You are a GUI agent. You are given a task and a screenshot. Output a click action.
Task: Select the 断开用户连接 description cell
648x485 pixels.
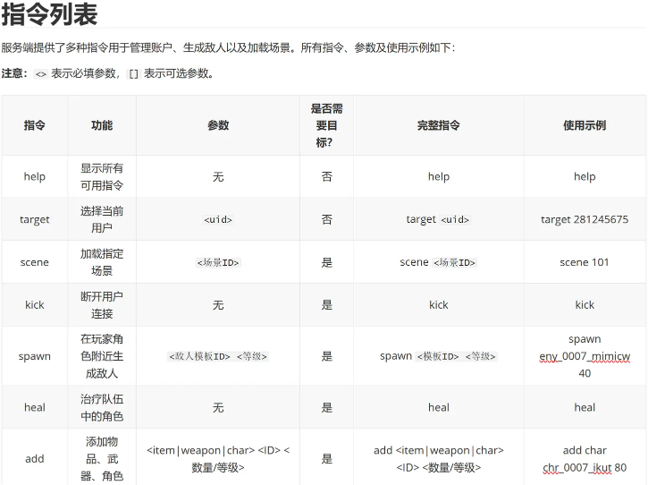point(102,305)
